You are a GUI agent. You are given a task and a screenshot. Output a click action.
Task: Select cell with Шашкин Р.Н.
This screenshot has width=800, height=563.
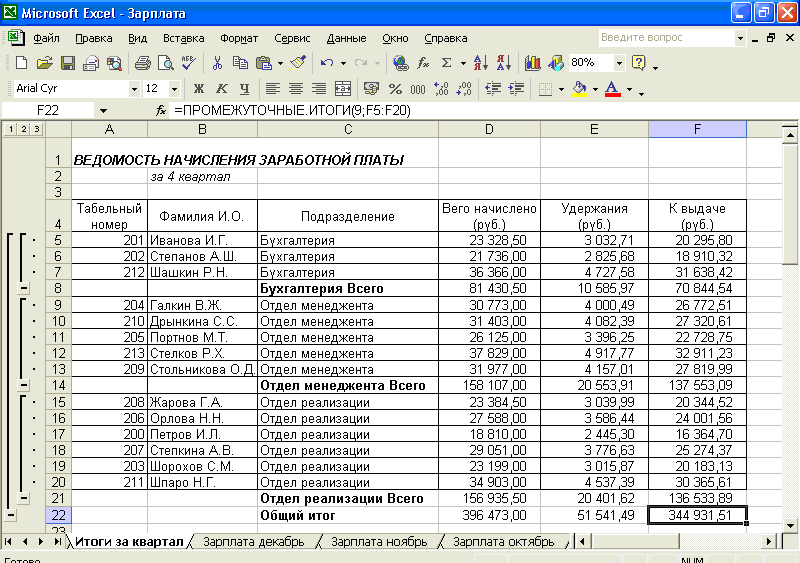click(x=203, y=272)
